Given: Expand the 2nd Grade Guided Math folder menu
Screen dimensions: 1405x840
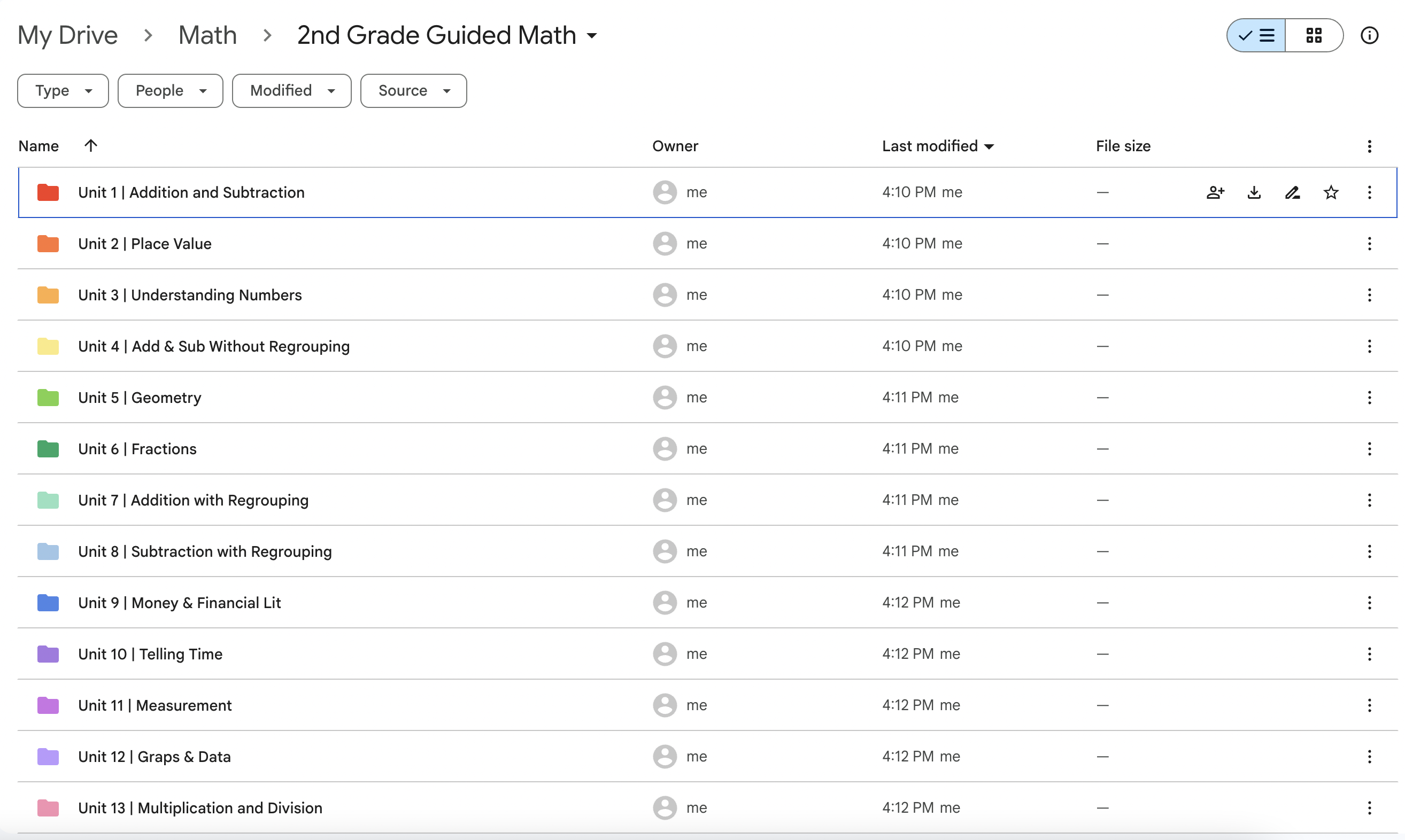Looking at the screenshot, I should (x=592, y=36).
